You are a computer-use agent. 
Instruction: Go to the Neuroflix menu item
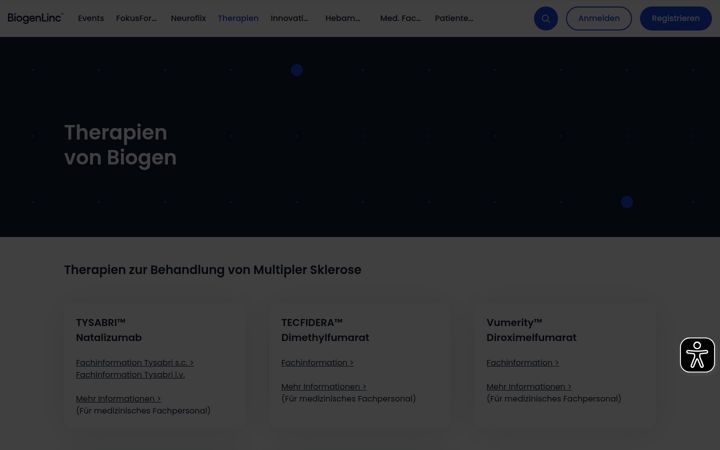188,18
